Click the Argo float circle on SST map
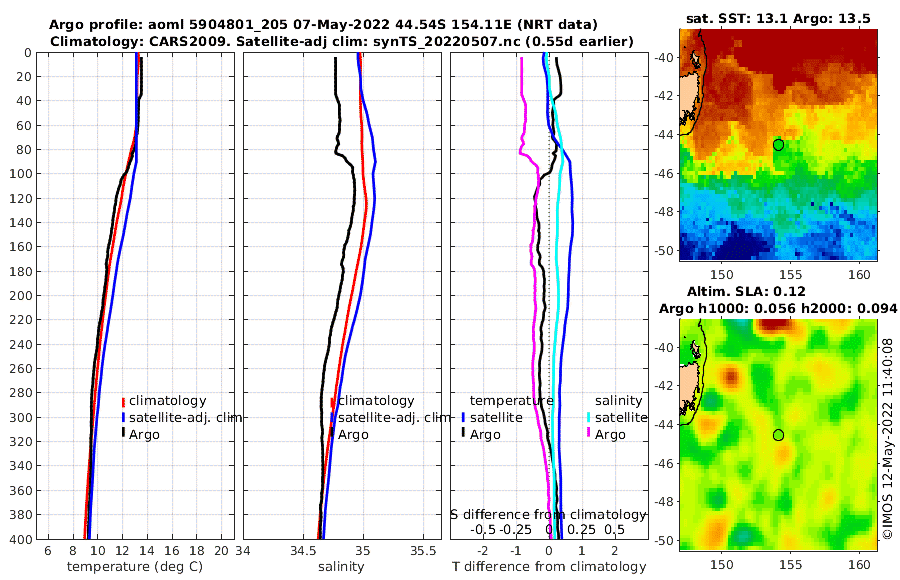The width and height of the screenshot is (900, 580). (778, 145)
